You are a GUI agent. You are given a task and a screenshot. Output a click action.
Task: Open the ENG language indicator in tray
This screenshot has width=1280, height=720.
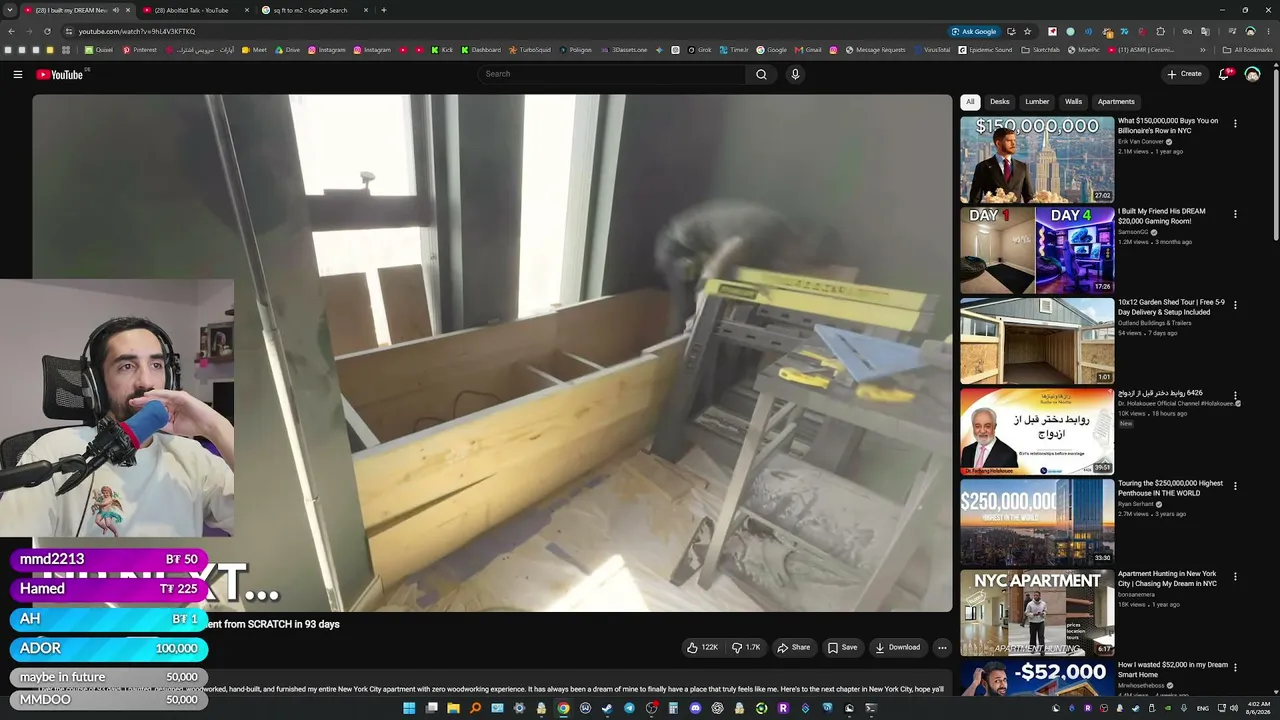click(1203, 708)
